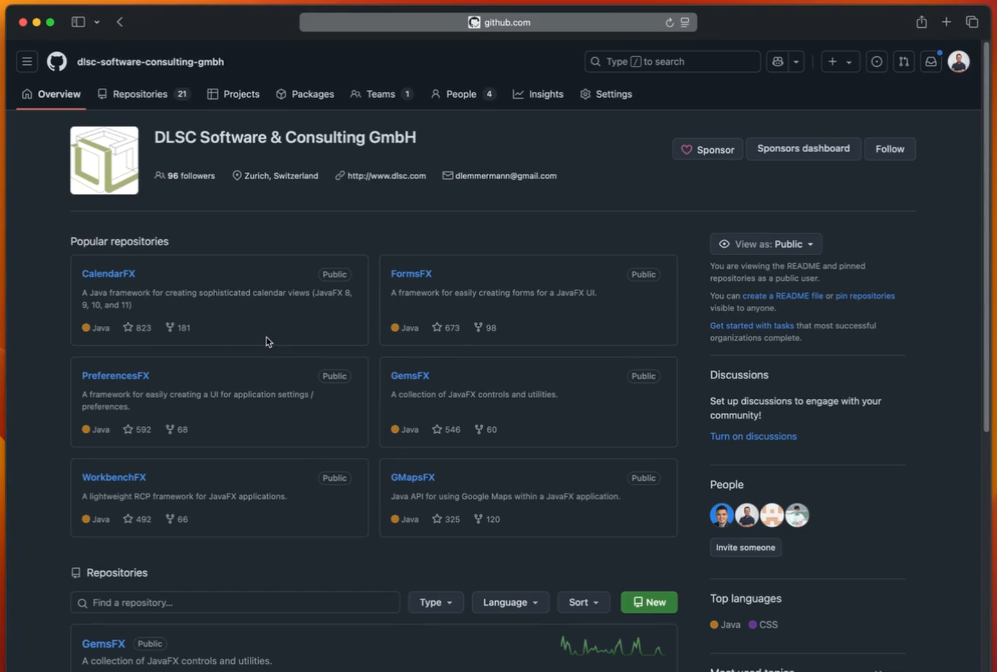Open the WorkbenchFX repository link
Viewport: 997px width, 672px height.
(x=114, y=477)
